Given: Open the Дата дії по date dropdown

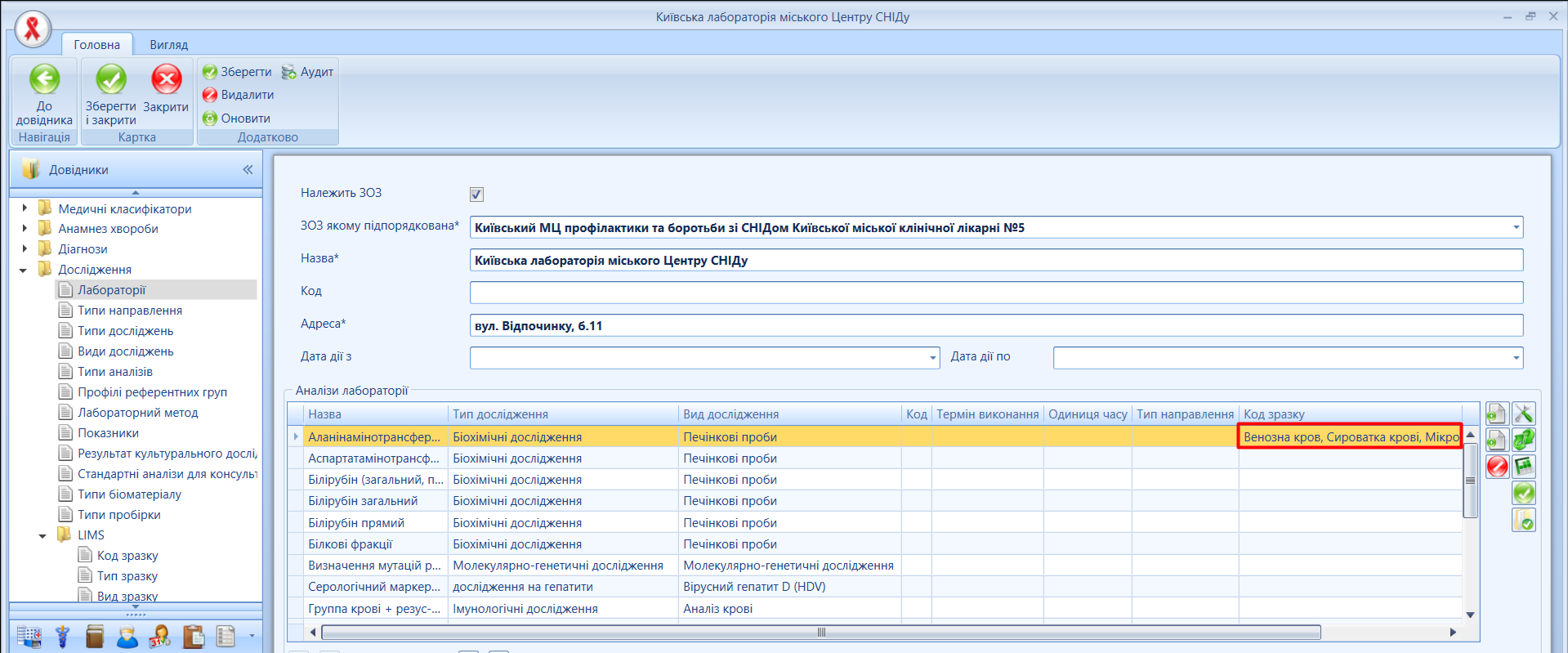Looking at the screenshot, I should pyautogui.click(x=1516, y=358).
